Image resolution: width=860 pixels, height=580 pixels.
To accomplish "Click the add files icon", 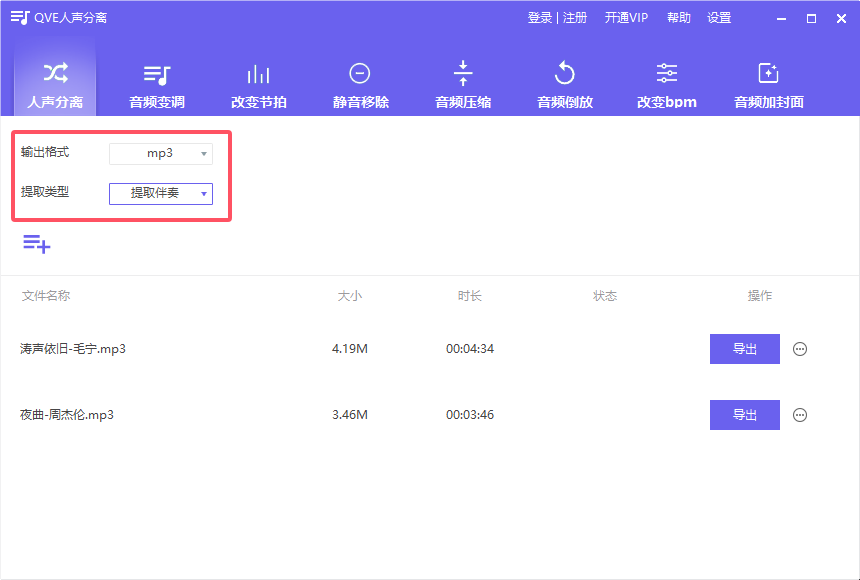I will (x=36, y=243).
